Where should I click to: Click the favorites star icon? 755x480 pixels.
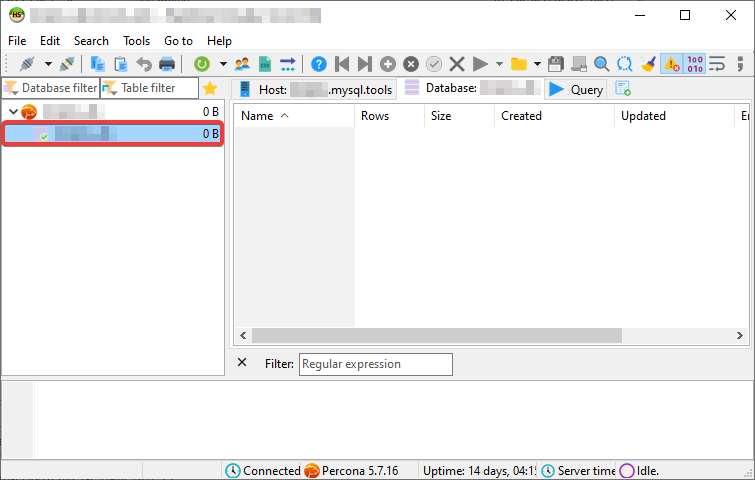210,88
